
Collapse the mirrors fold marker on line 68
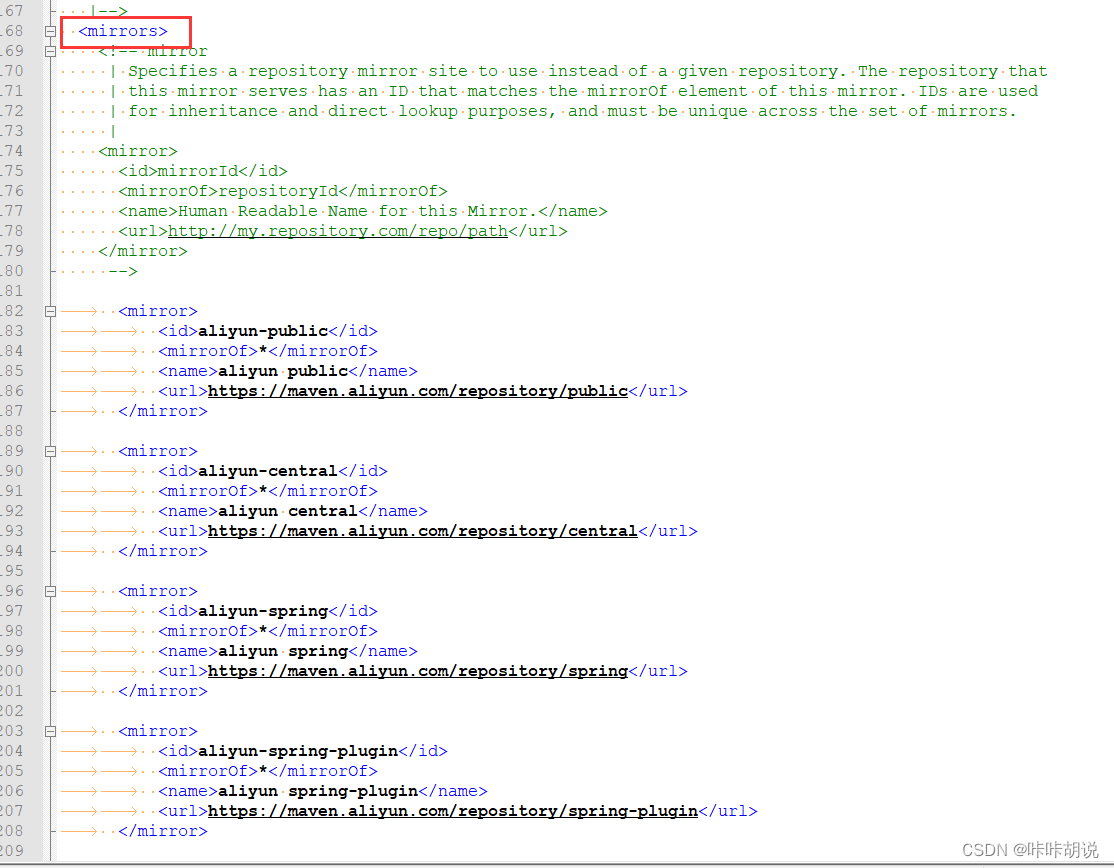[50, 31]
